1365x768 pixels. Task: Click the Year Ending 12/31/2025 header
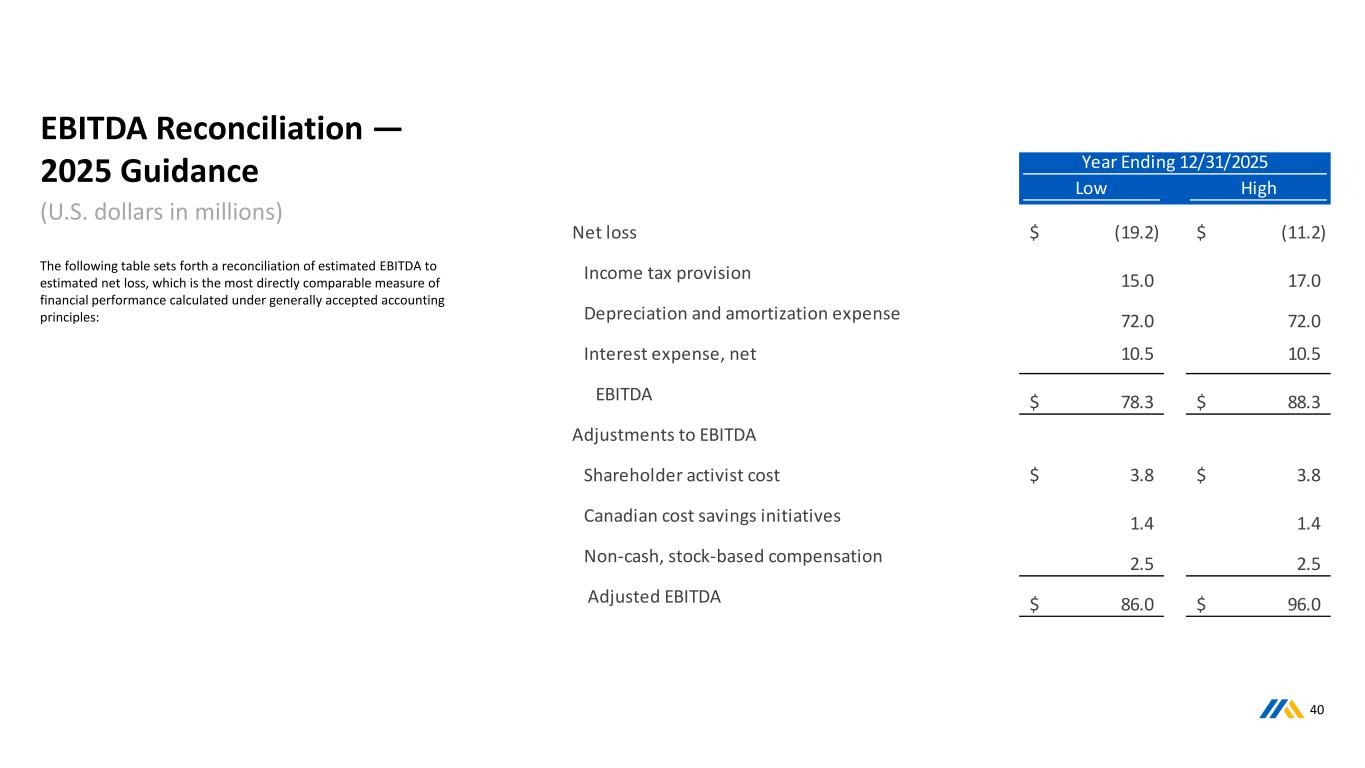click(x=1174, y=163)
